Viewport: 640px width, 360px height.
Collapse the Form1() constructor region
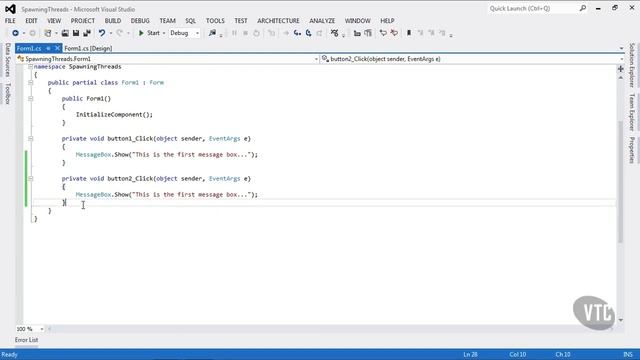tap(31, 98)
